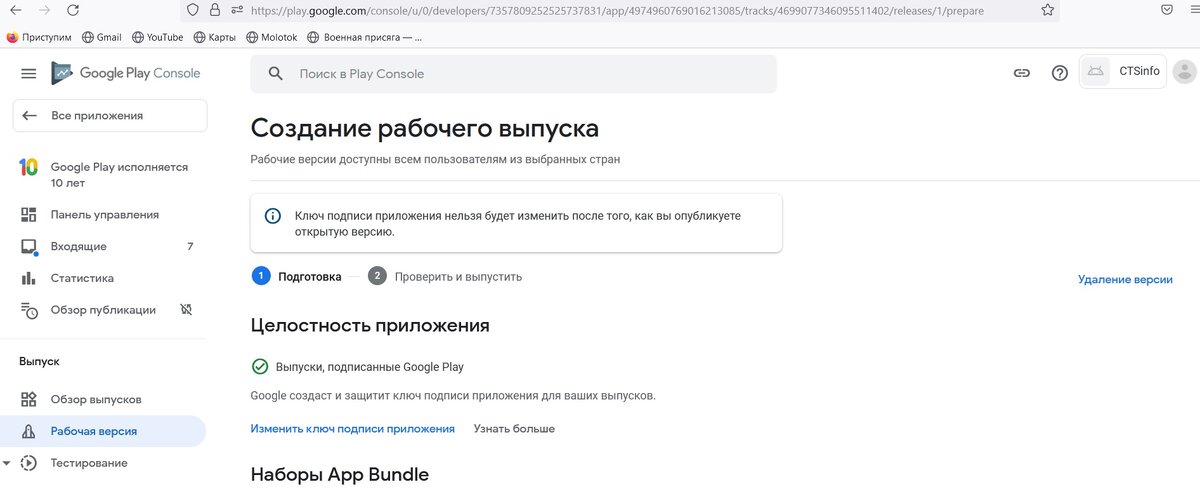The width and height of the screenshot is (1200, 489).
Task: Click the padlock site security icon
Action: [x=215, y=10]
